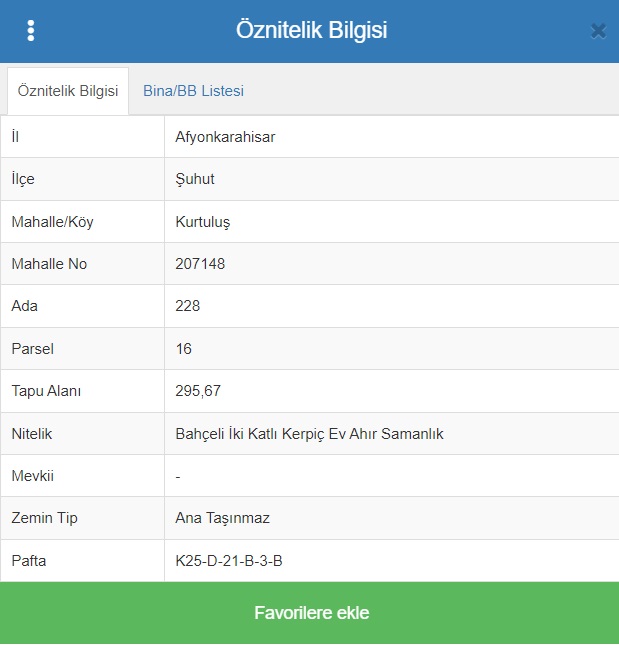Select the Mahalle/Köy row label
619x650 pixels.
[x=52, y=222]
